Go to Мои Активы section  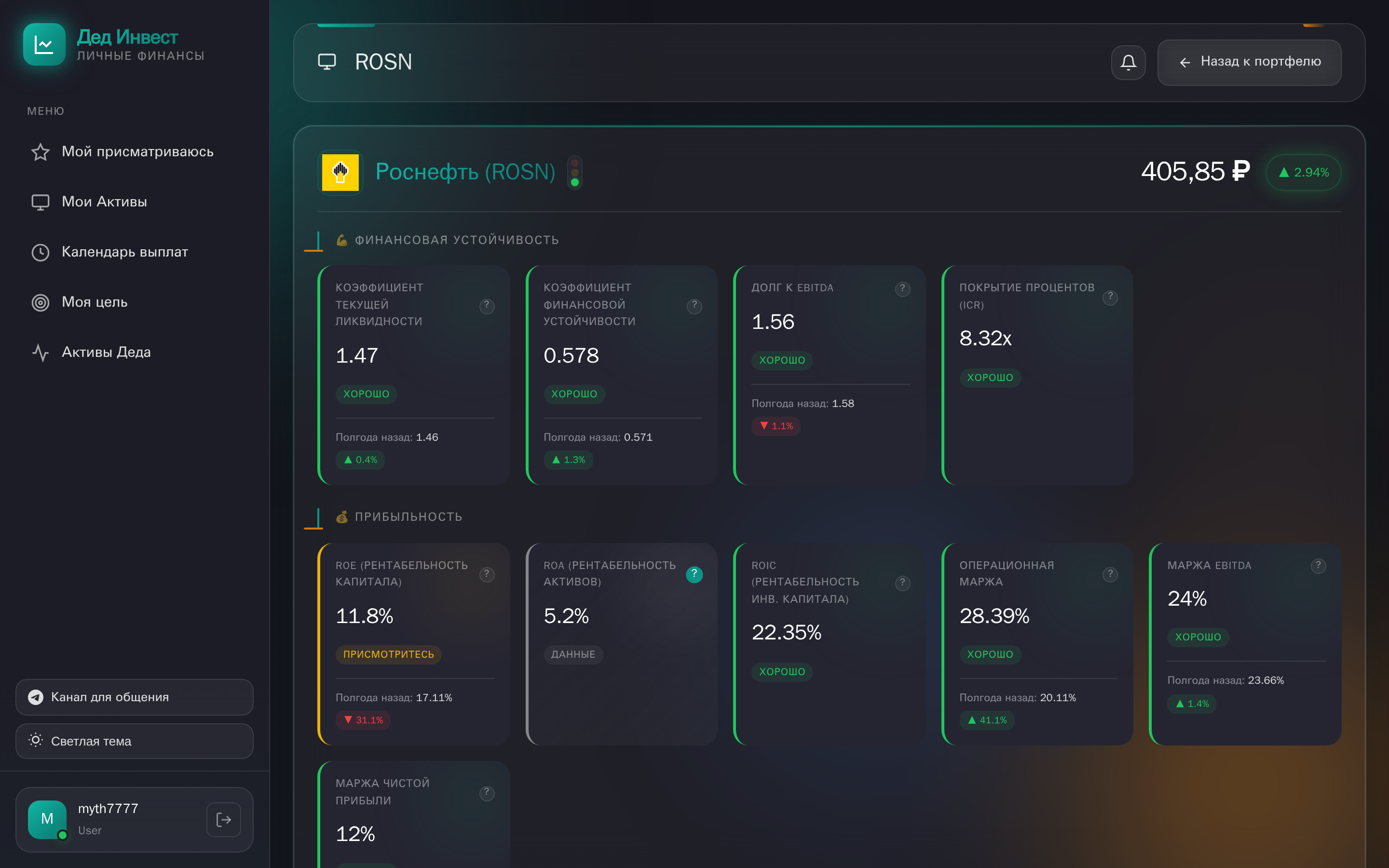pyautogui.click(x=104, y=202)
